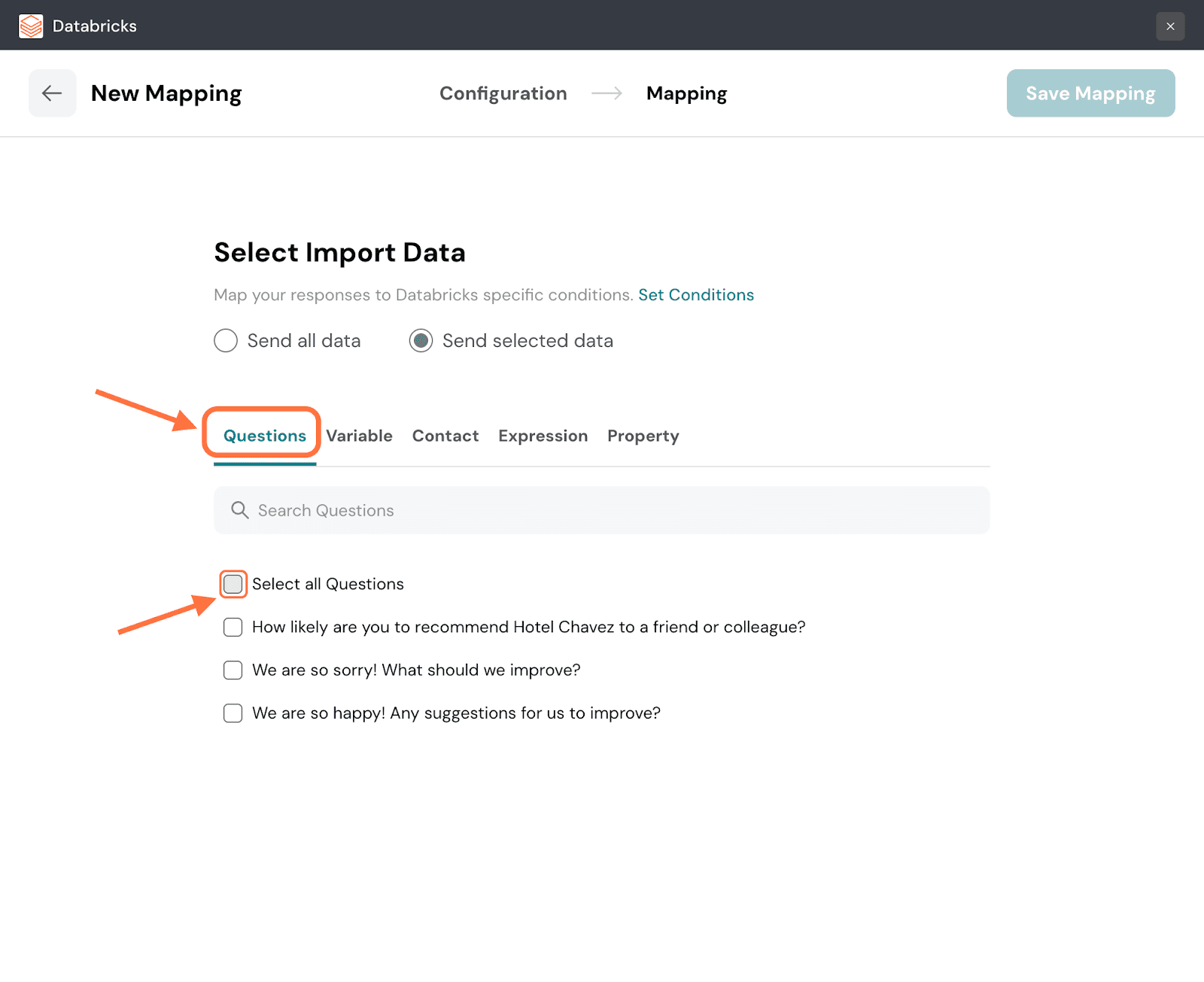
Task: Check the 'Select all Questions' checkbox
Action: [233, 584]
